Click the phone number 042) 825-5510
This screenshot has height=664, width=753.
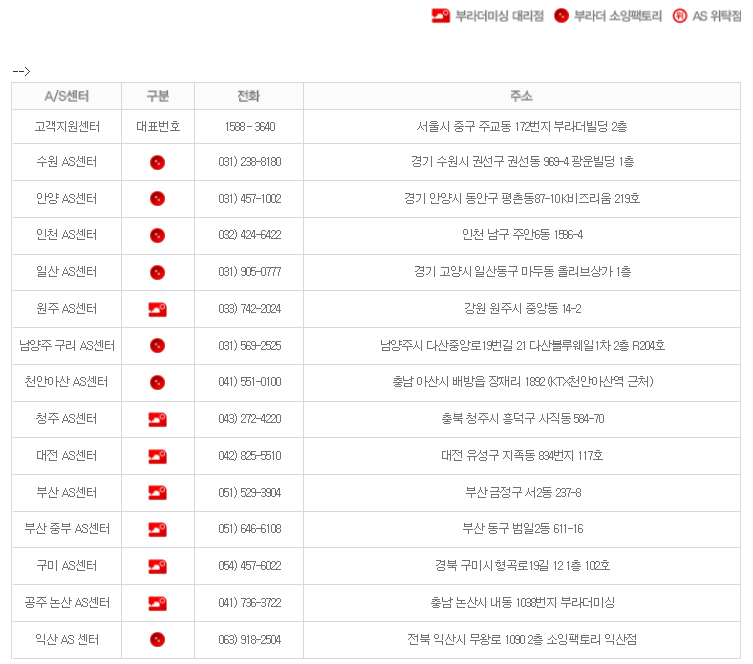coord(250,456)
